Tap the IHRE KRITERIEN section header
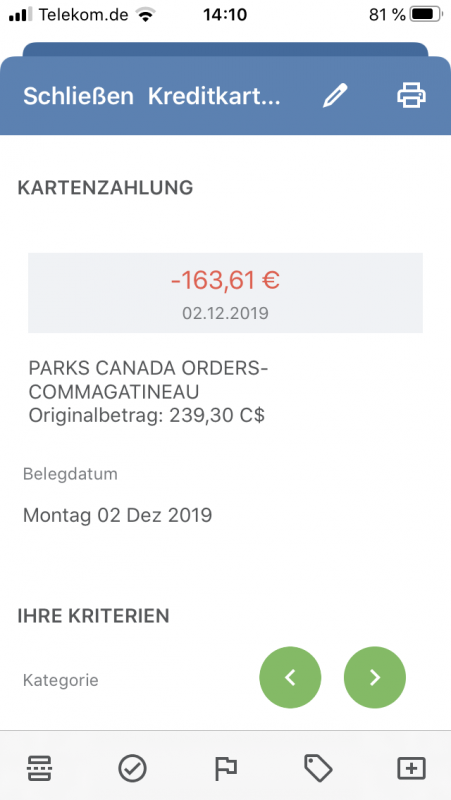The image size is (451, 800). click(93, 616)
